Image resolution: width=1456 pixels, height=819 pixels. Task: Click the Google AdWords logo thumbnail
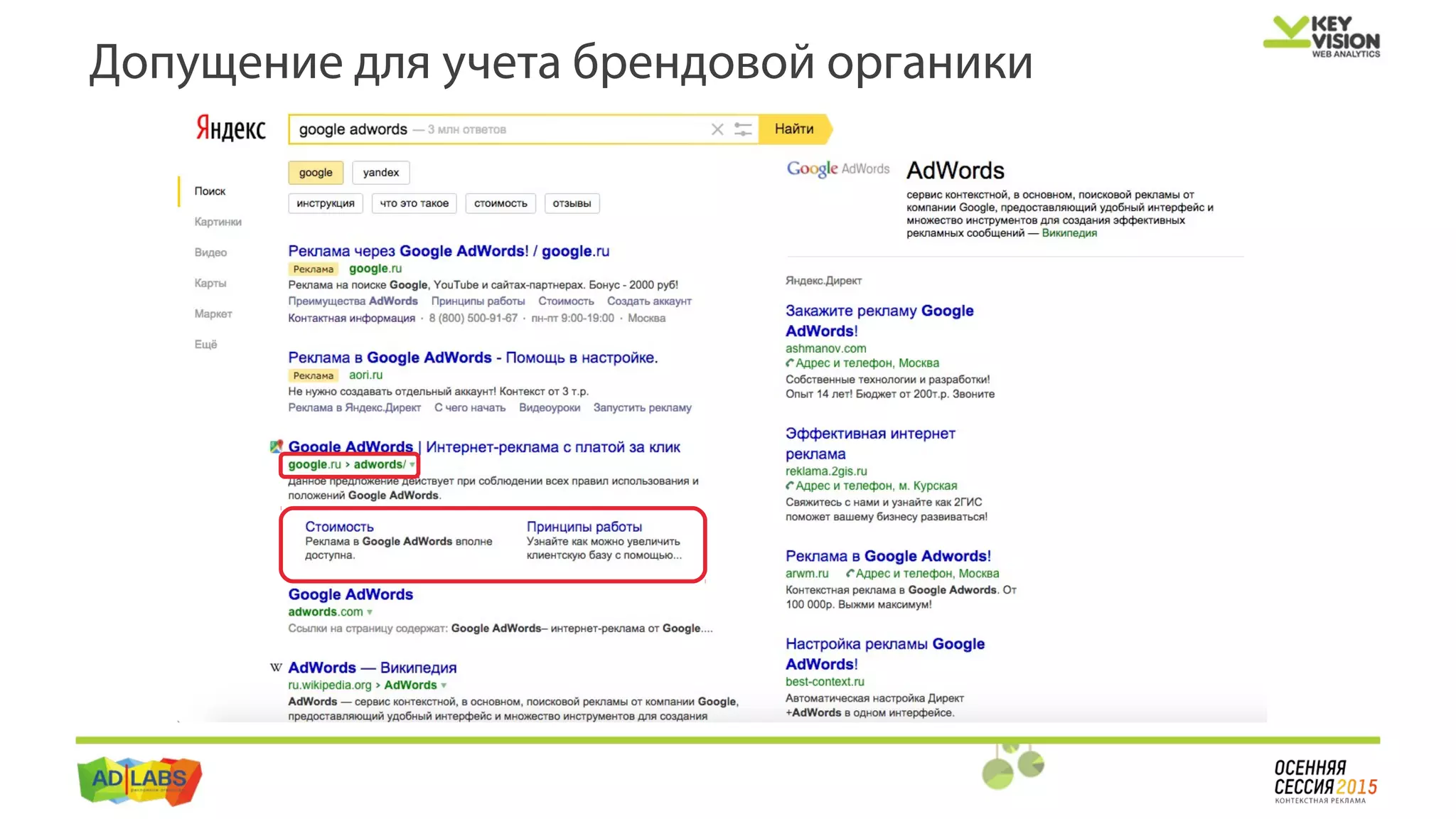(838, 168)
